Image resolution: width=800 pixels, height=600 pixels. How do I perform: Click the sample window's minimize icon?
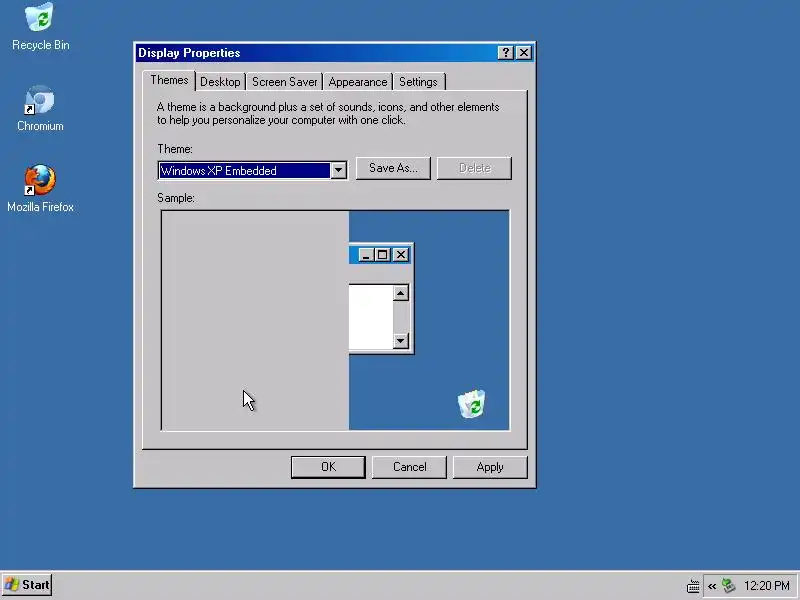click(x=365, y=255)
